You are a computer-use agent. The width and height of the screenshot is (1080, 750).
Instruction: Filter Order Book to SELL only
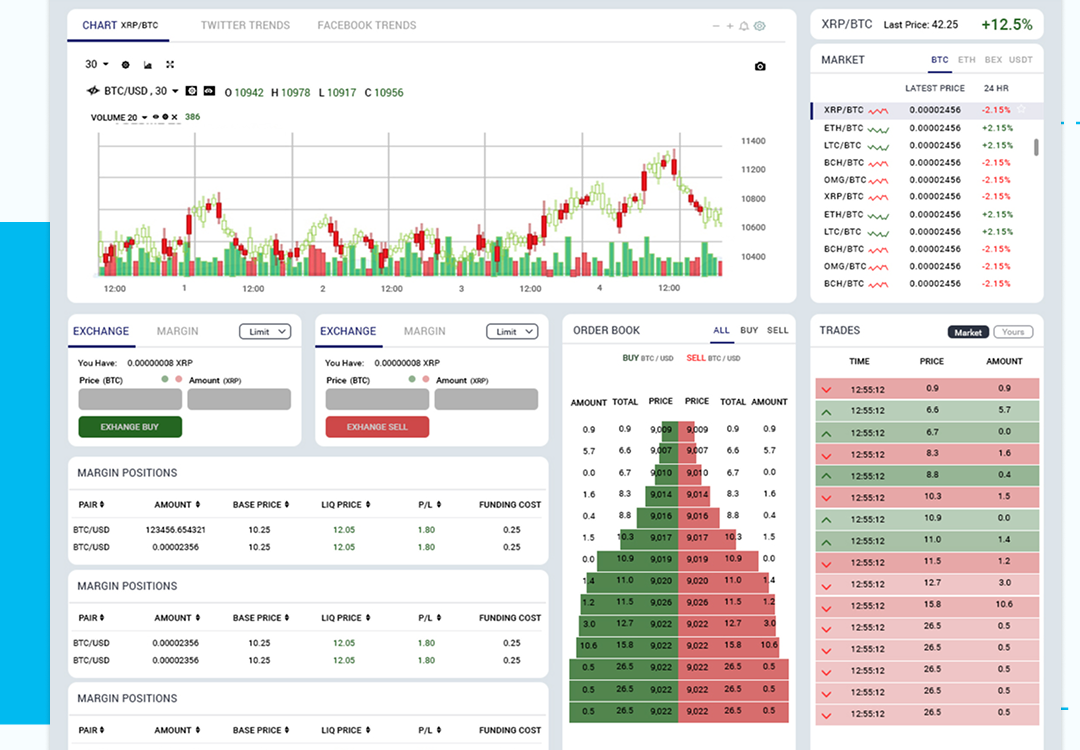[778, 331]
